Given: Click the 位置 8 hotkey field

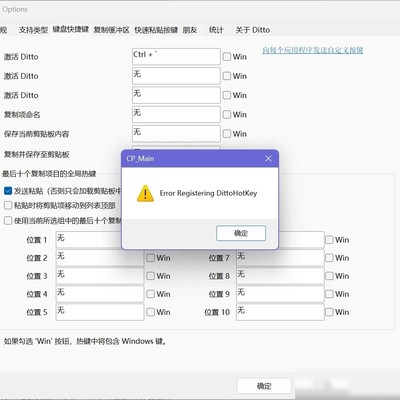Looking at the screenshot, I should pyautogui.click(x=280, y=276).
